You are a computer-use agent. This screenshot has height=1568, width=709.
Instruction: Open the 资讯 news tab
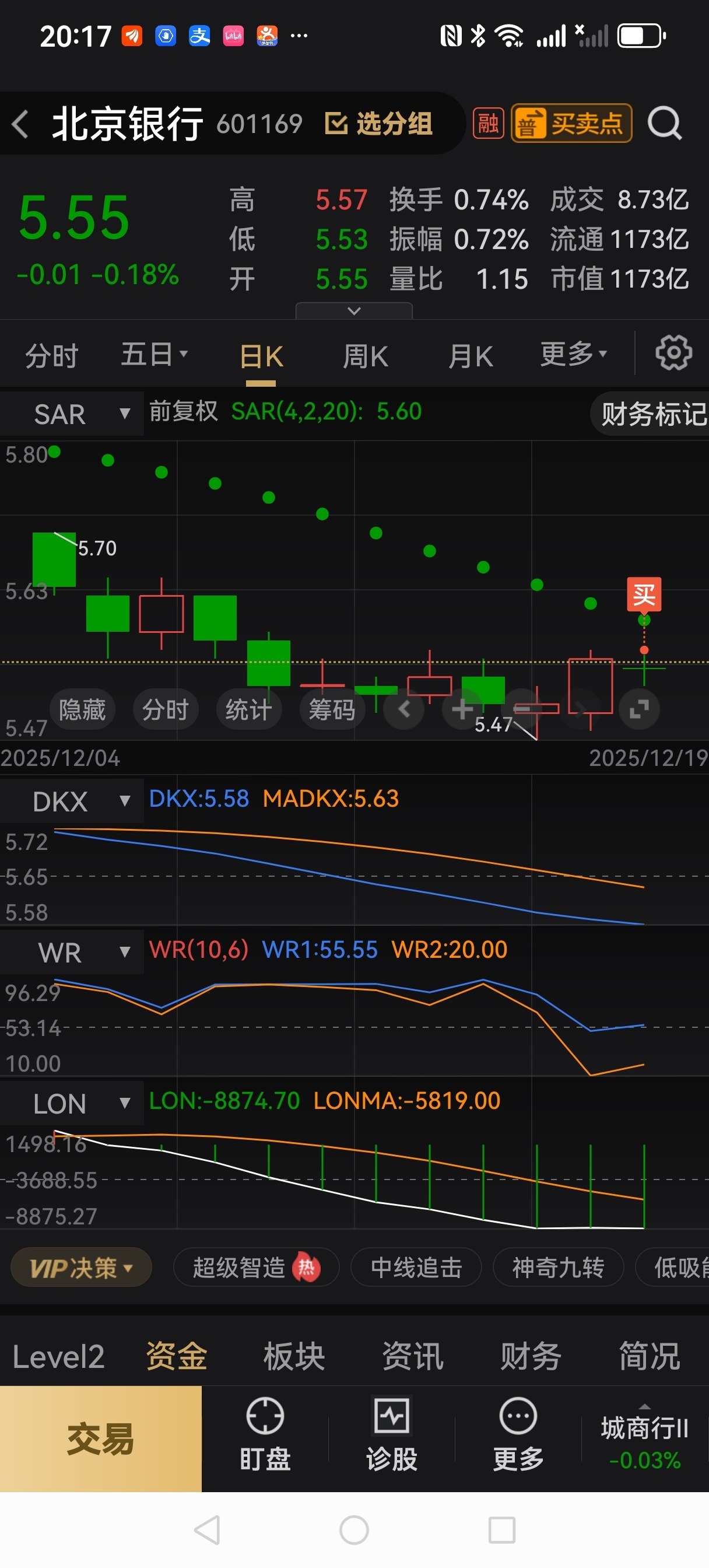click(x=413, y=1357)
